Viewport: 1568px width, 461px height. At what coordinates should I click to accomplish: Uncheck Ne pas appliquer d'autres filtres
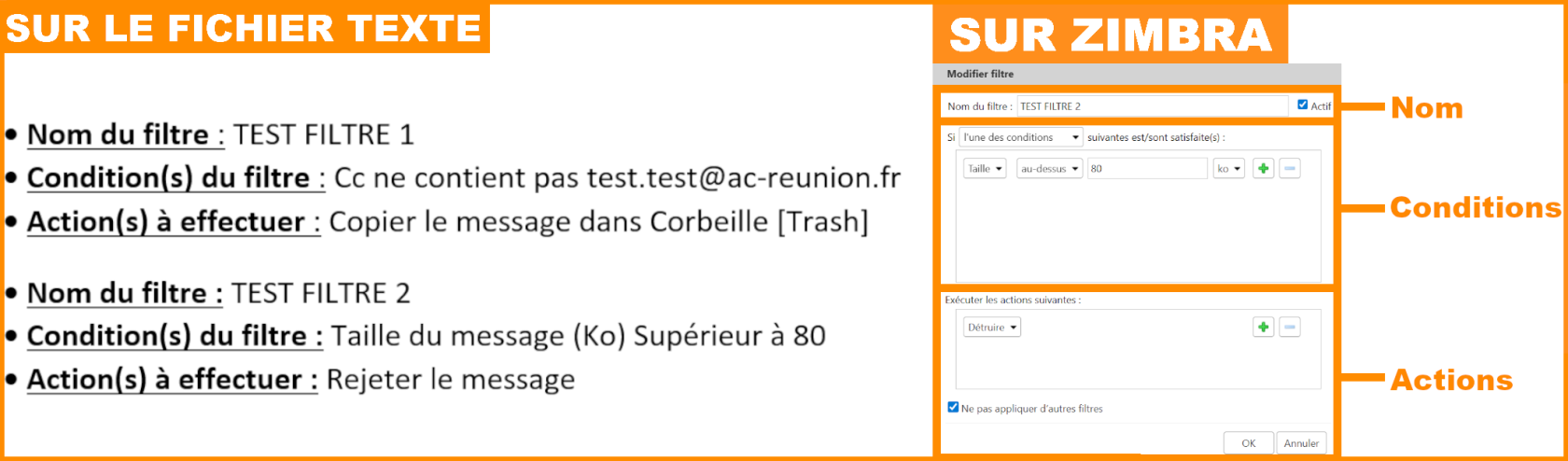[x=953, y=408]
